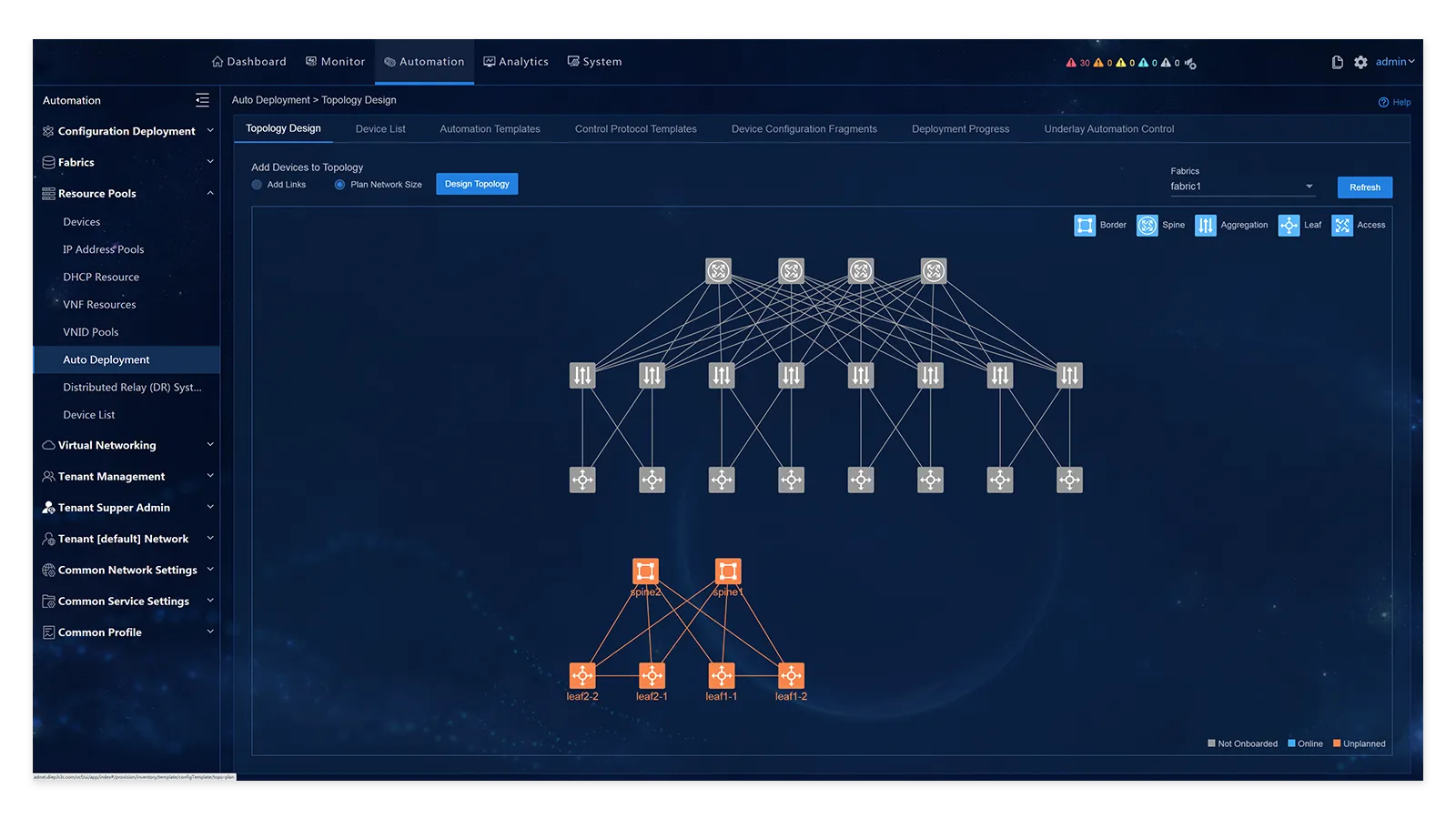Open the System menu

(594, 62)
